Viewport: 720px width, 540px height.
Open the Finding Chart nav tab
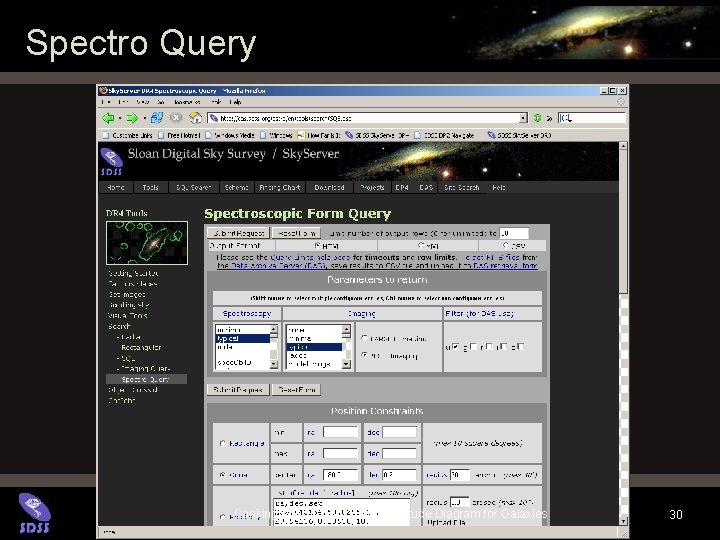click(280, 187)
